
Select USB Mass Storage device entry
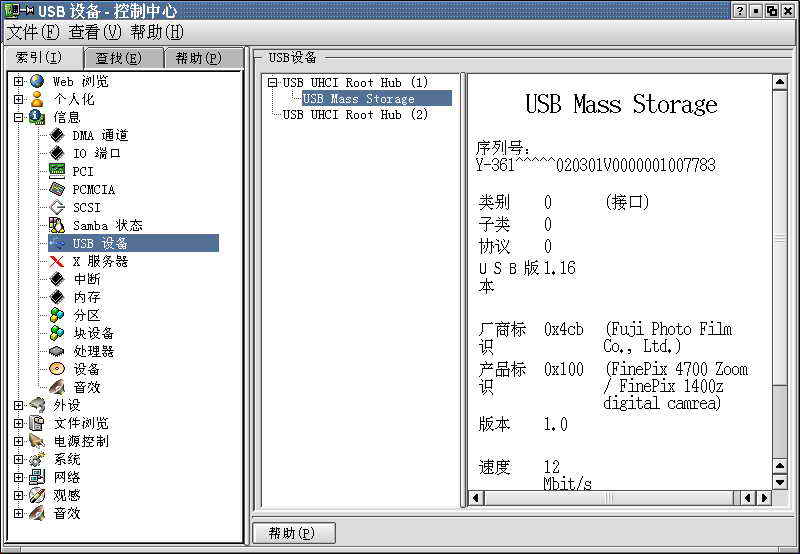pos(377,98)
